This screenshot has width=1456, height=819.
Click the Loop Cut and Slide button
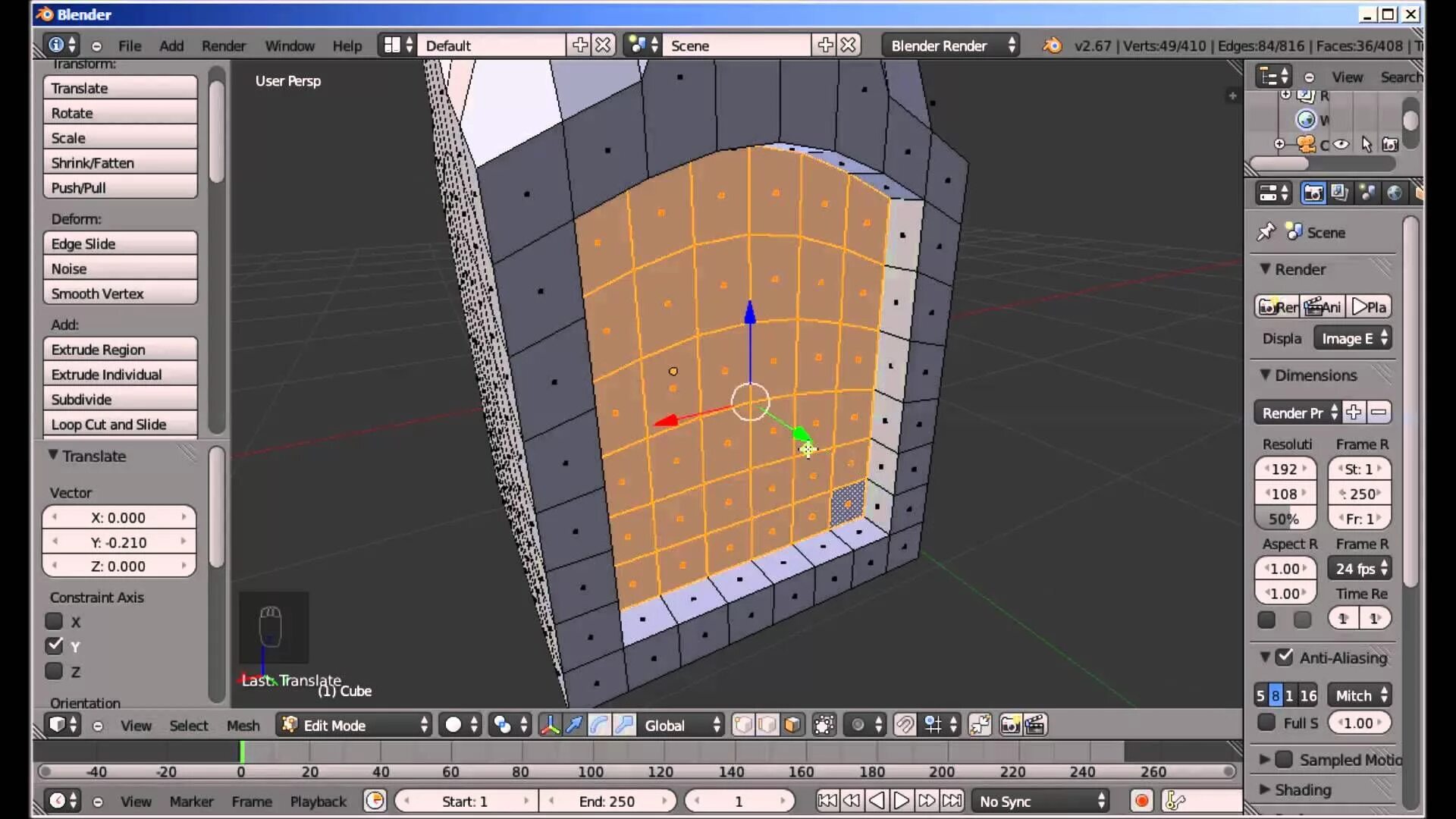click(120, 425)
